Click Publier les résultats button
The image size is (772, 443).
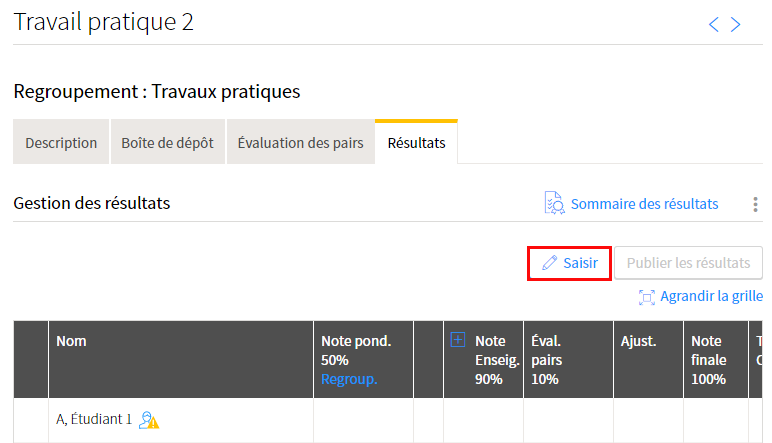pyautogui.click(x=688, y=263)
